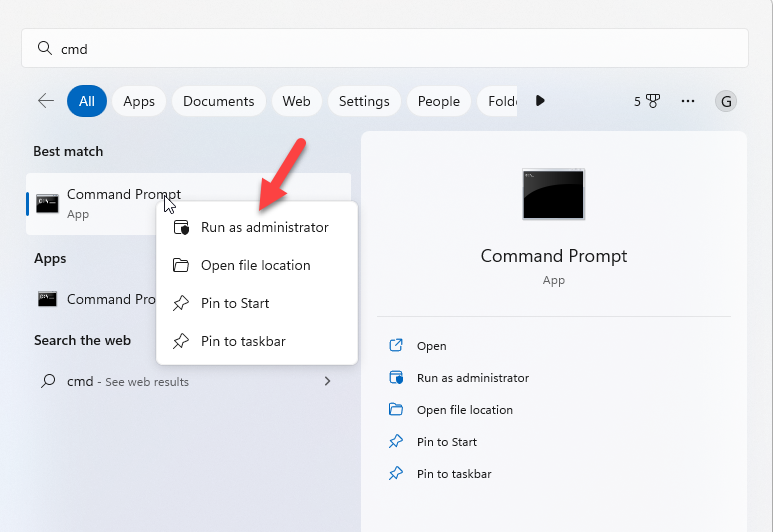This screenshot has width=773, height=532.
Task: Switch to the Documents filter tab
Action: [219, 101]
